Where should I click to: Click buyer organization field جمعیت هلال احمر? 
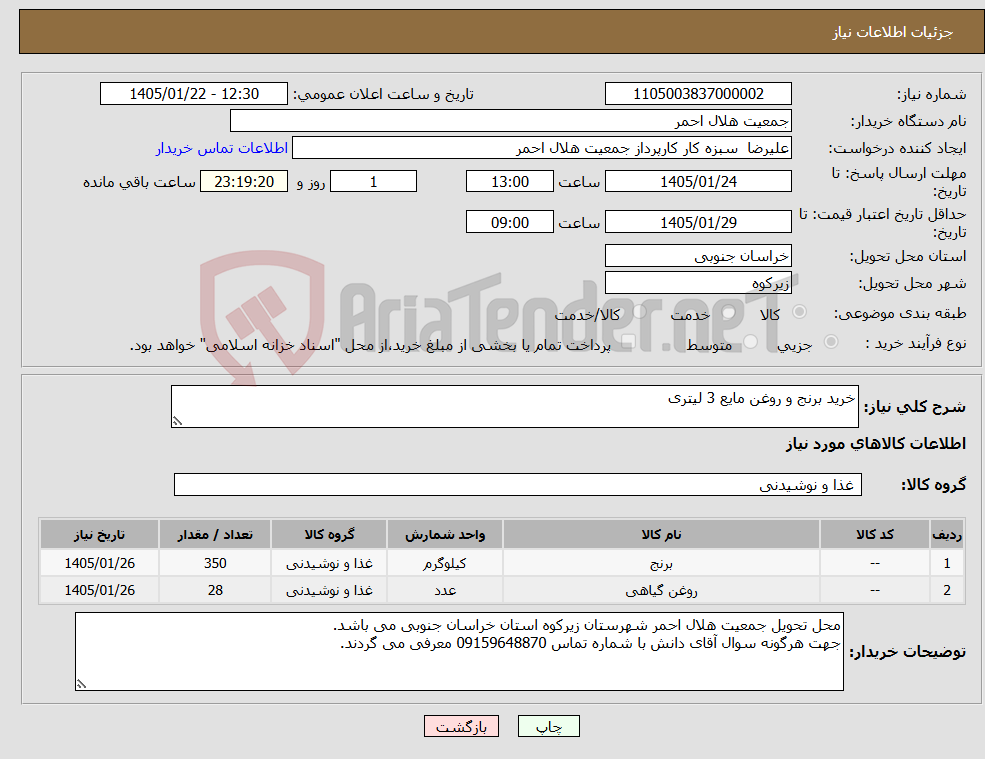click(510, 121)
